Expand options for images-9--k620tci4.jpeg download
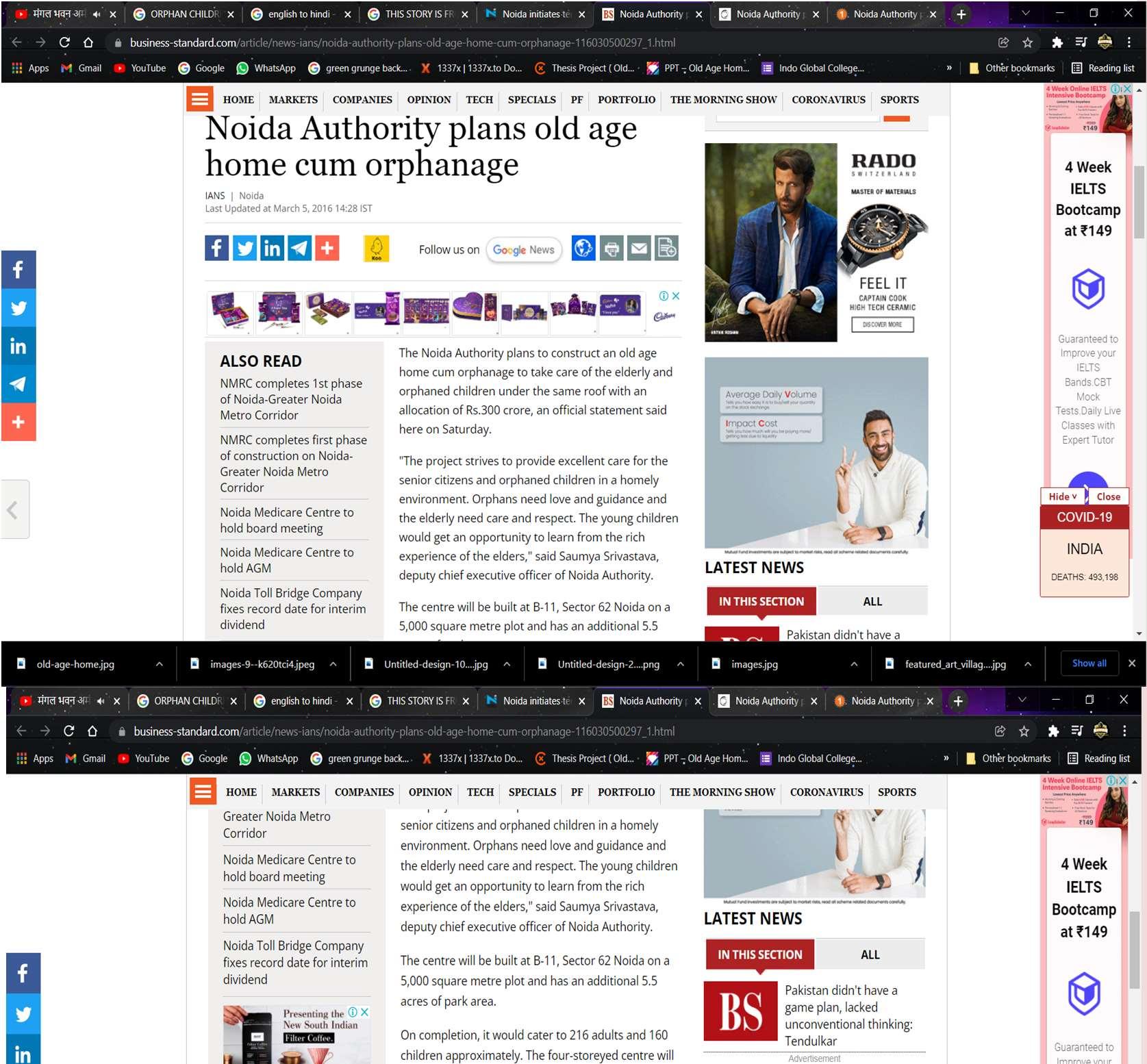1147x1064 pixels. coord(333,664)
